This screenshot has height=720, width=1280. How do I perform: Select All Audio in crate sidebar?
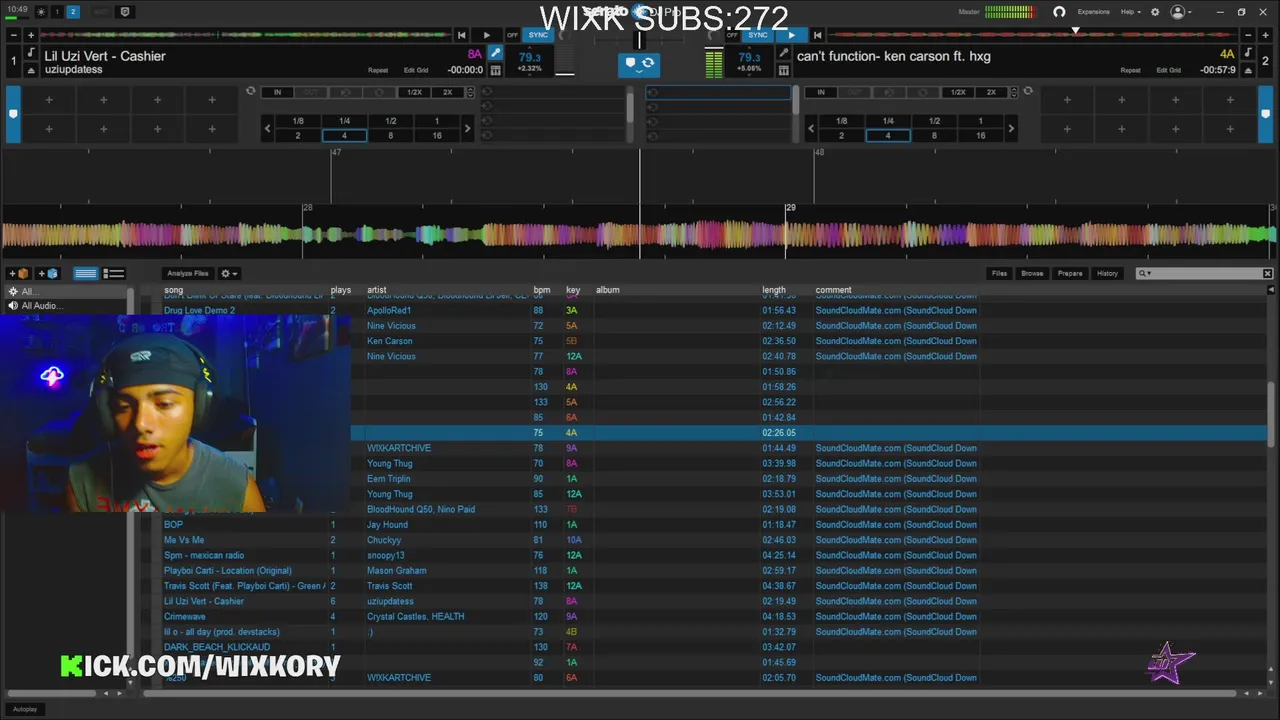pyautogui.click(x=41, y=306)
